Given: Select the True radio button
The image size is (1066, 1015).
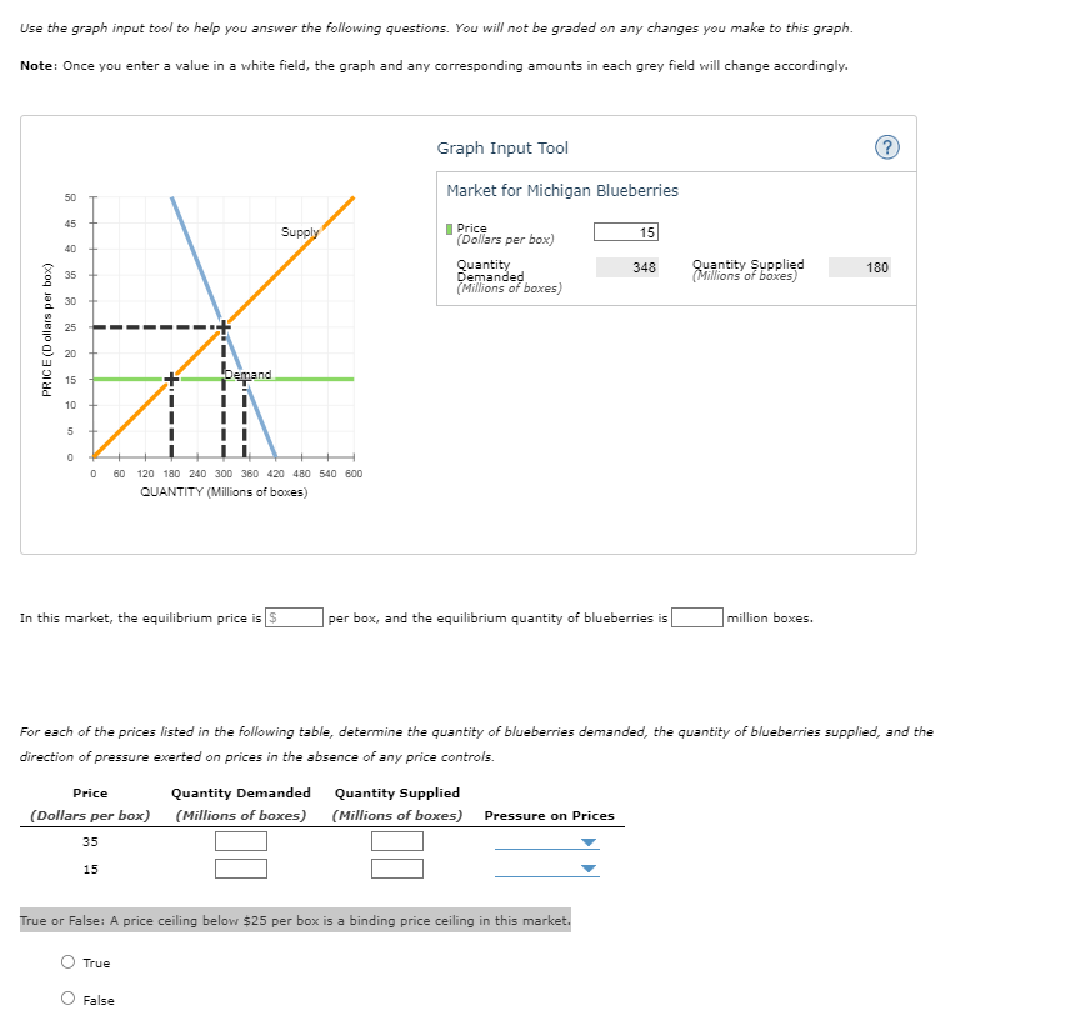Looking at the screenshot, I should click(x=66, y=961).
